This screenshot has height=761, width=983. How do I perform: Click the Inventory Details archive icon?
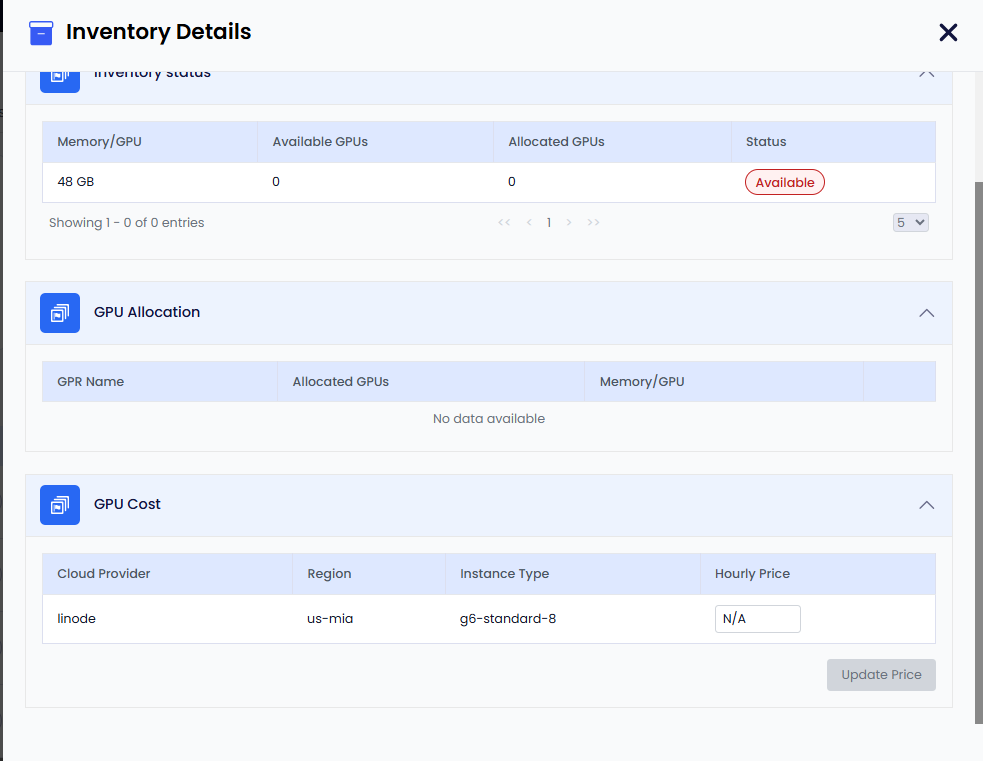point(41,33)
